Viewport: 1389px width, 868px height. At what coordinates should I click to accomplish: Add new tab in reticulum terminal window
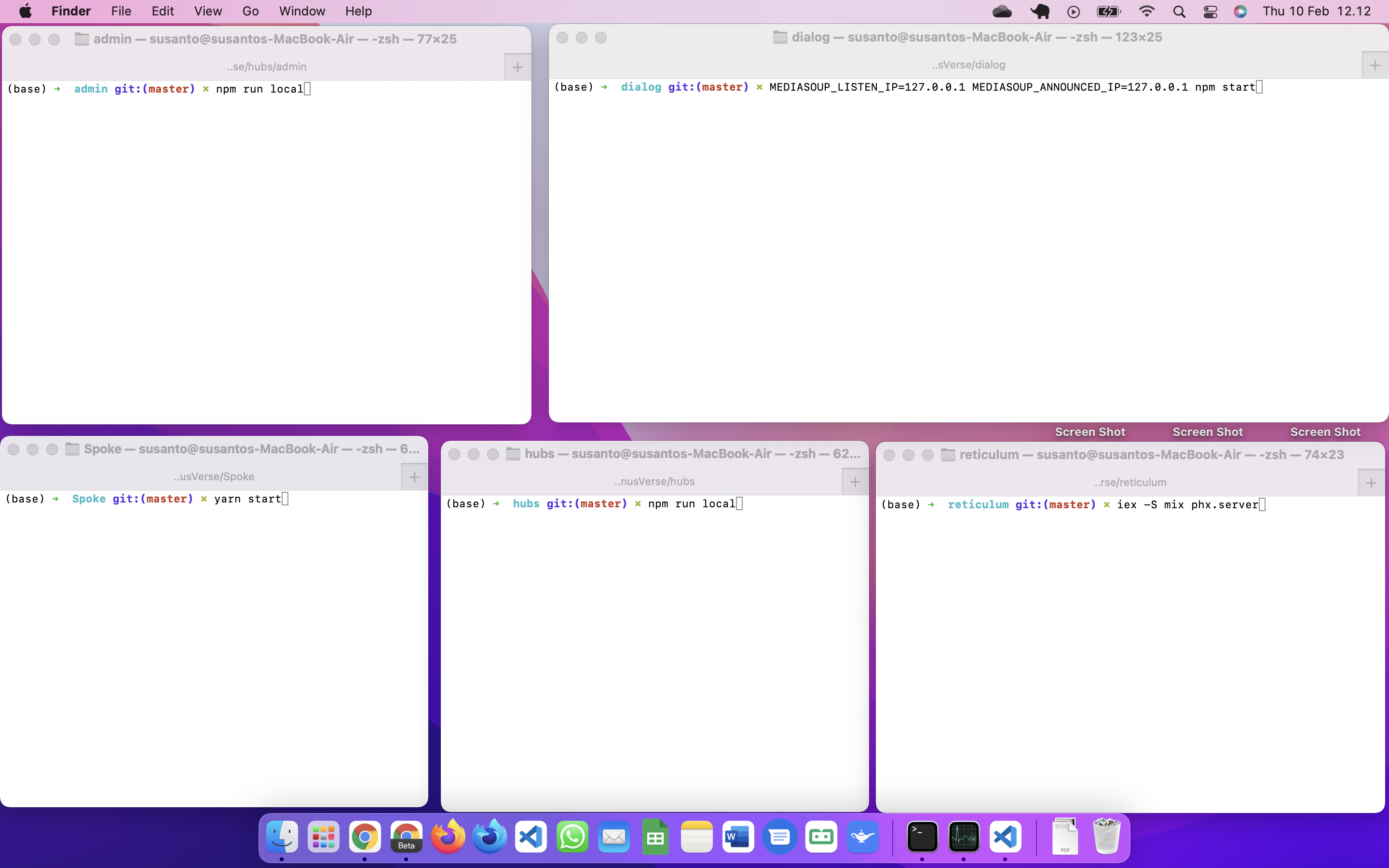click(1371, 483)
